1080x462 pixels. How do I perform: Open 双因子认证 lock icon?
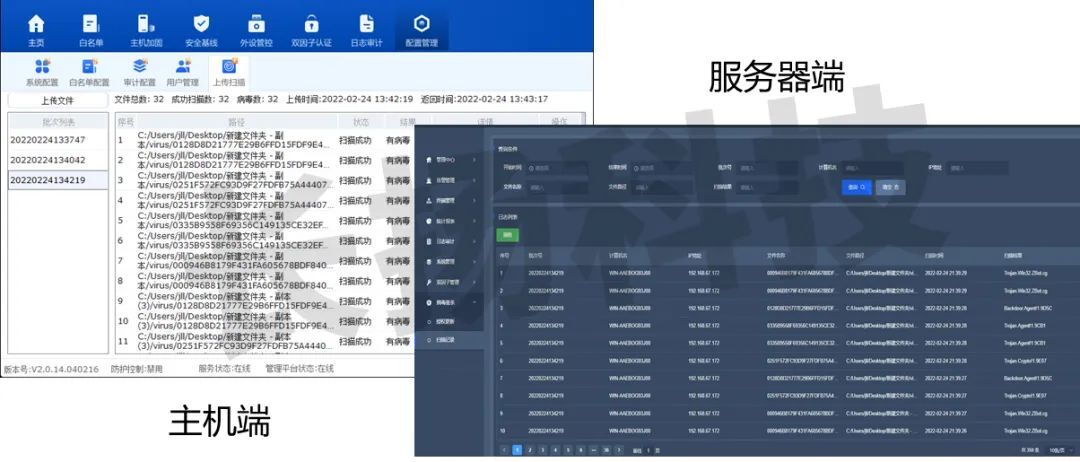(311, 29)
